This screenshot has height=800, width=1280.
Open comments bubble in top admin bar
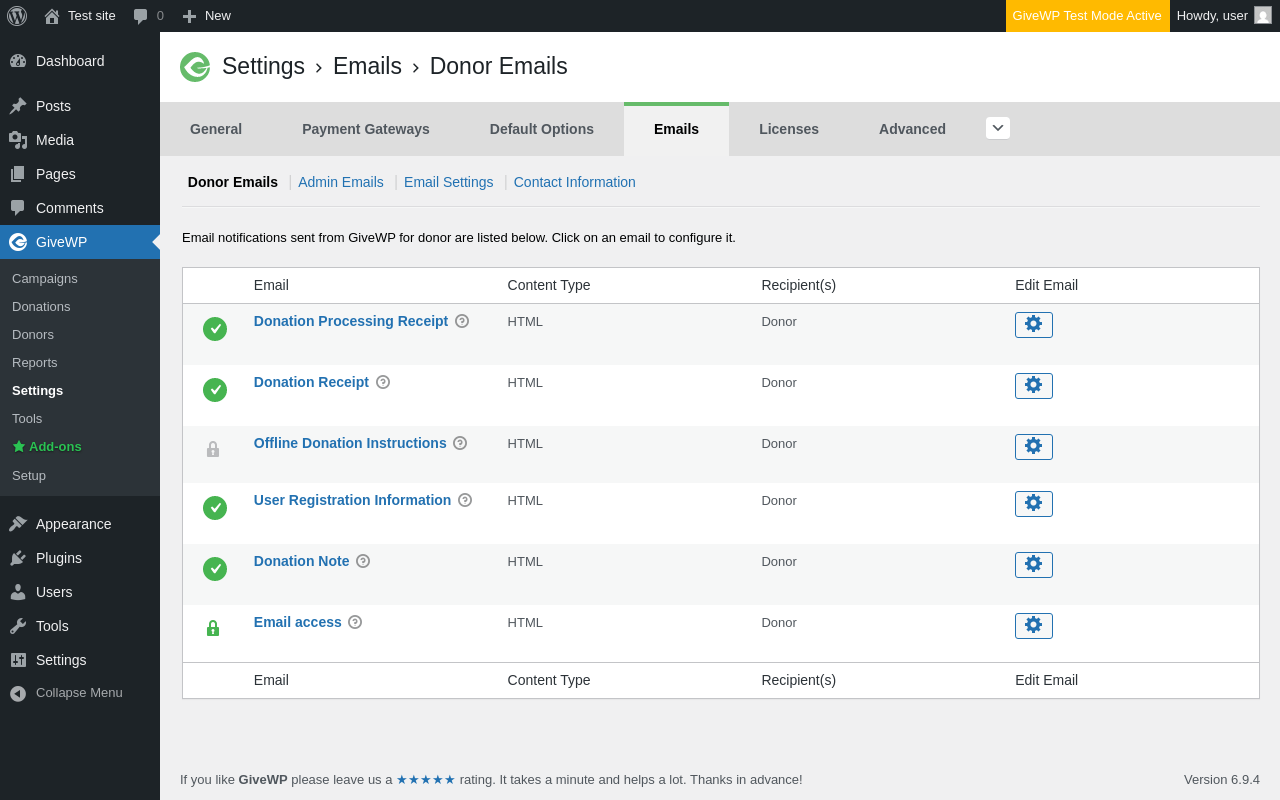tap(148, 16)
